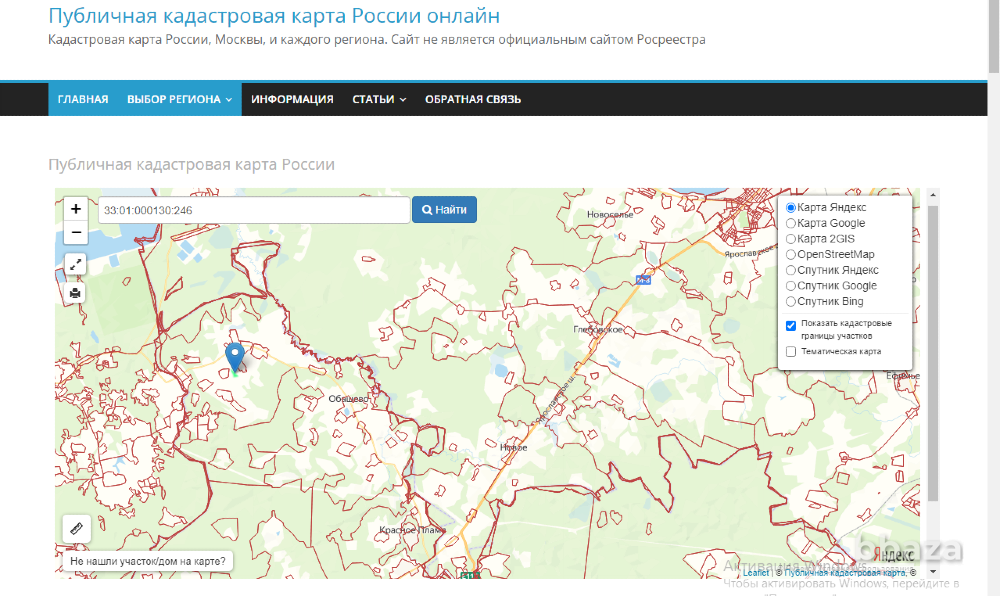1000x596 pixels.
Task: Uncheck Показать кадастровые границы участков
Action: [x=791, y=325]
